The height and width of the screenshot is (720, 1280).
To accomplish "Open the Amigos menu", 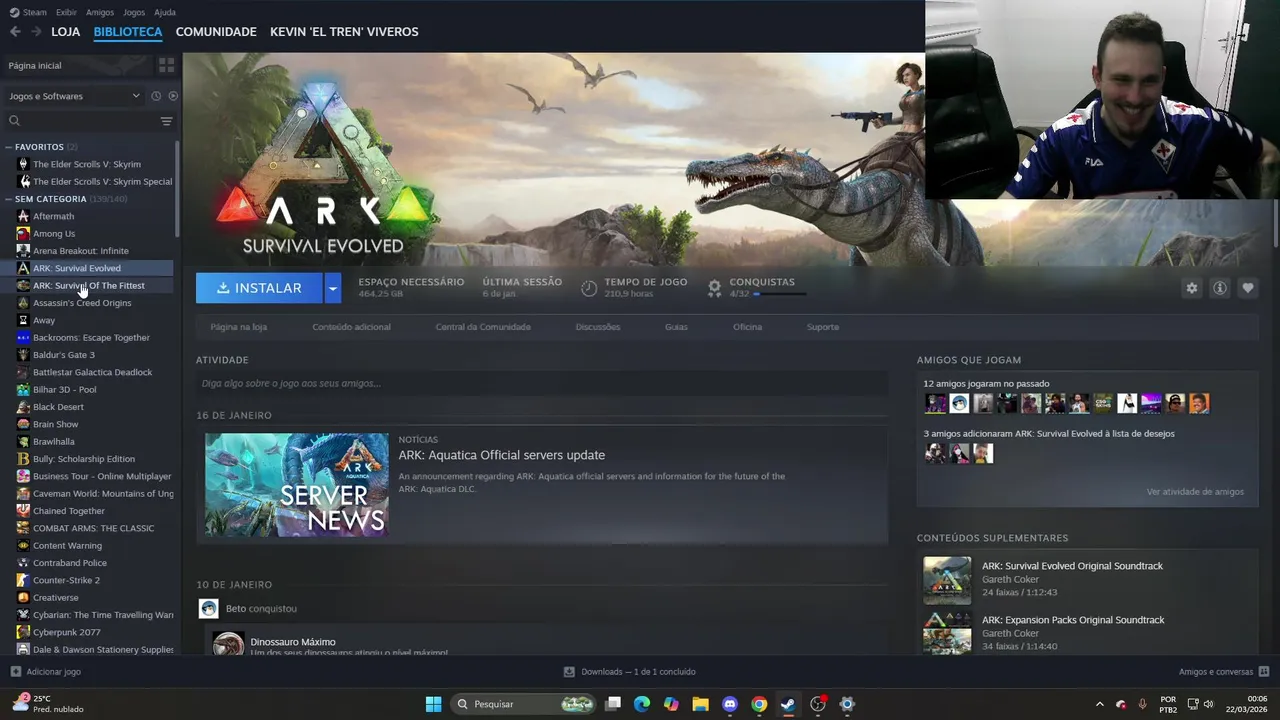I will pos(100,12).
